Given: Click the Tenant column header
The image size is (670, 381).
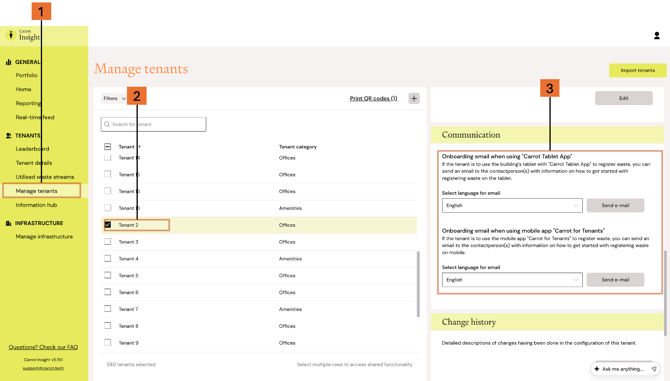Looking at the screenshot, I should (126, 147).
